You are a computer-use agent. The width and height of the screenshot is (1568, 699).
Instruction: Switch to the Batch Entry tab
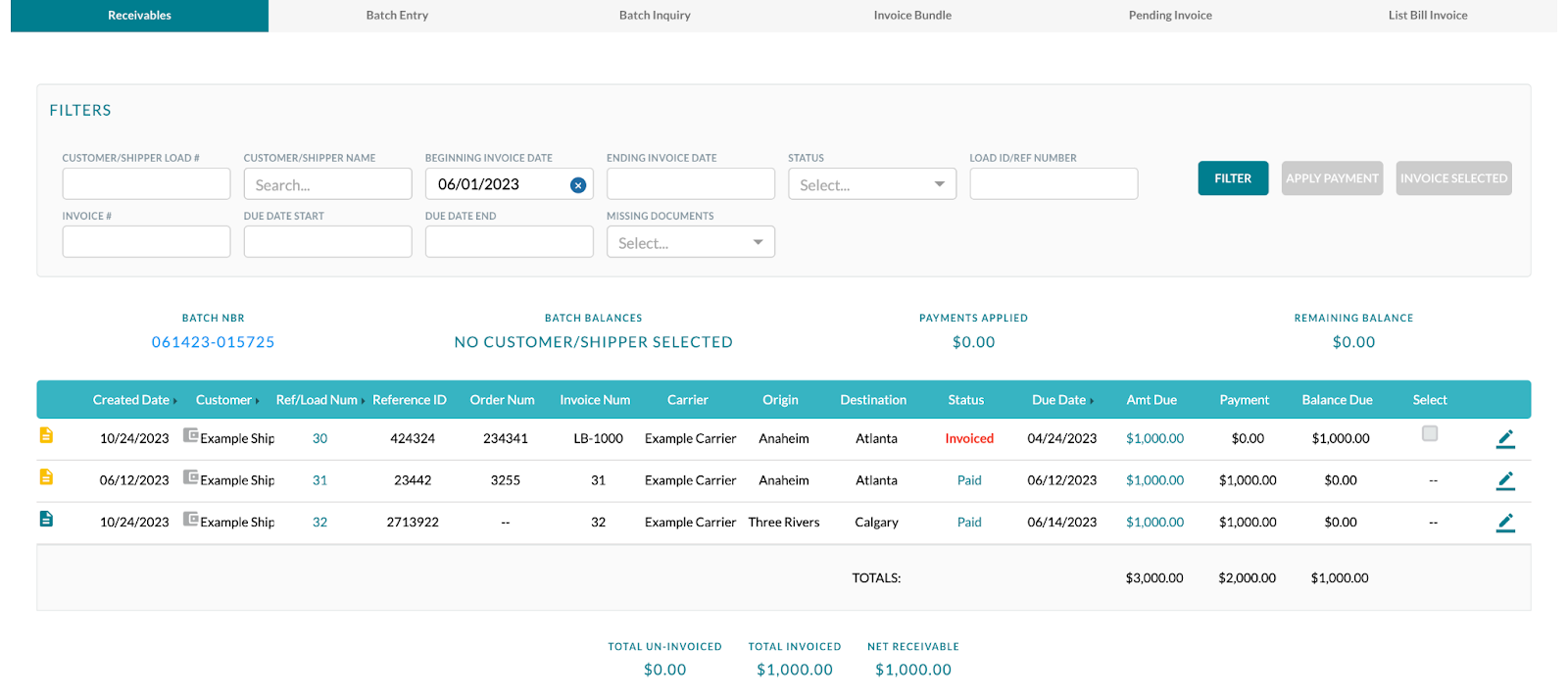coord(397,16)
